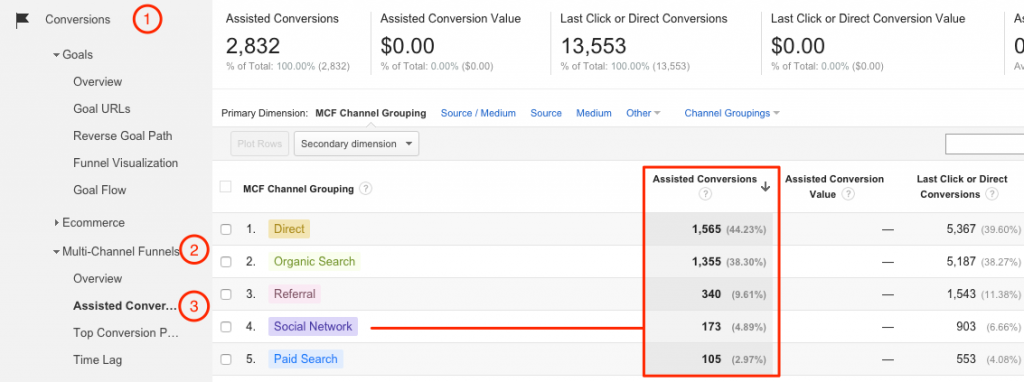Switch primary dimension to Source
Image resolution: width=1024 pixels, height=382 pixels.
(x=546, y=113)
